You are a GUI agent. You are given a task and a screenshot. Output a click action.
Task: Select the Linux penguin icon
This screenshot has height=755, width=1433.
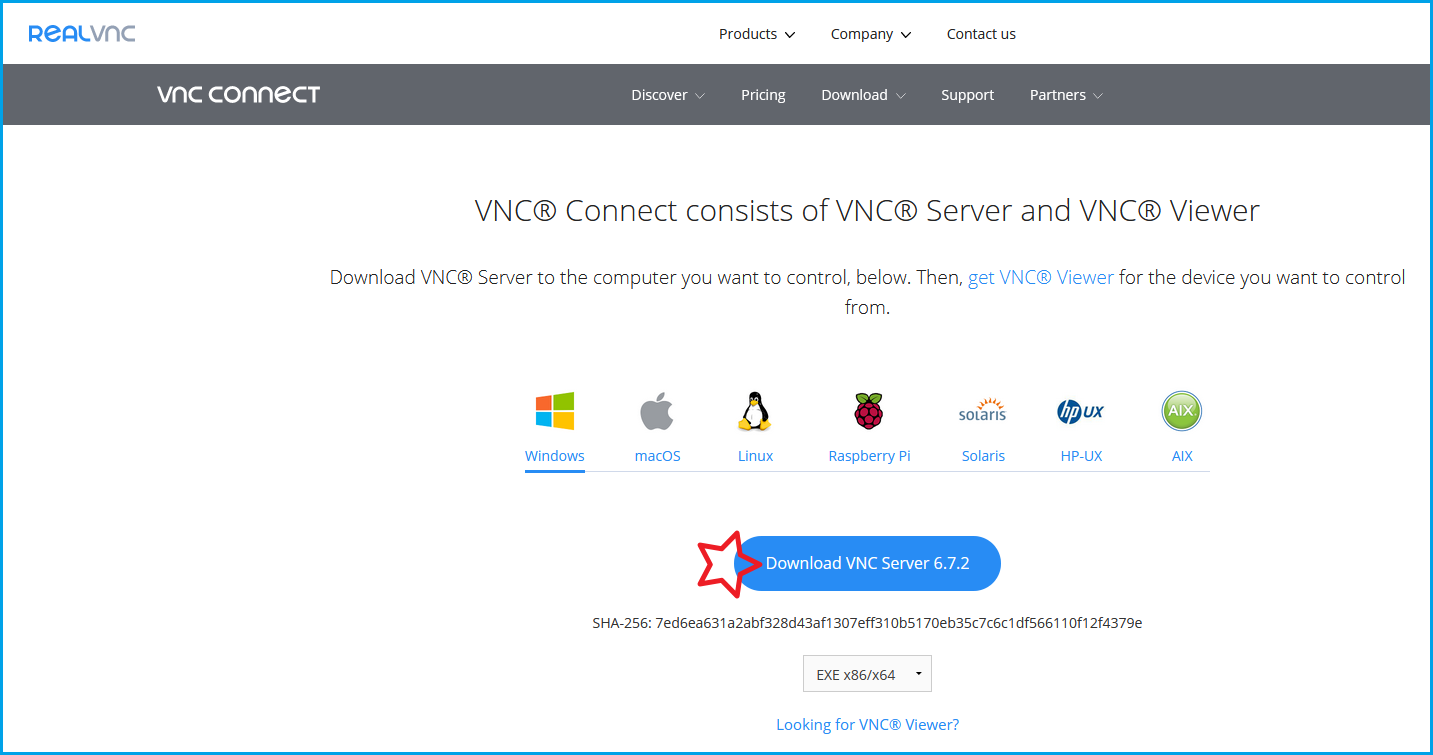pos(755,411)
